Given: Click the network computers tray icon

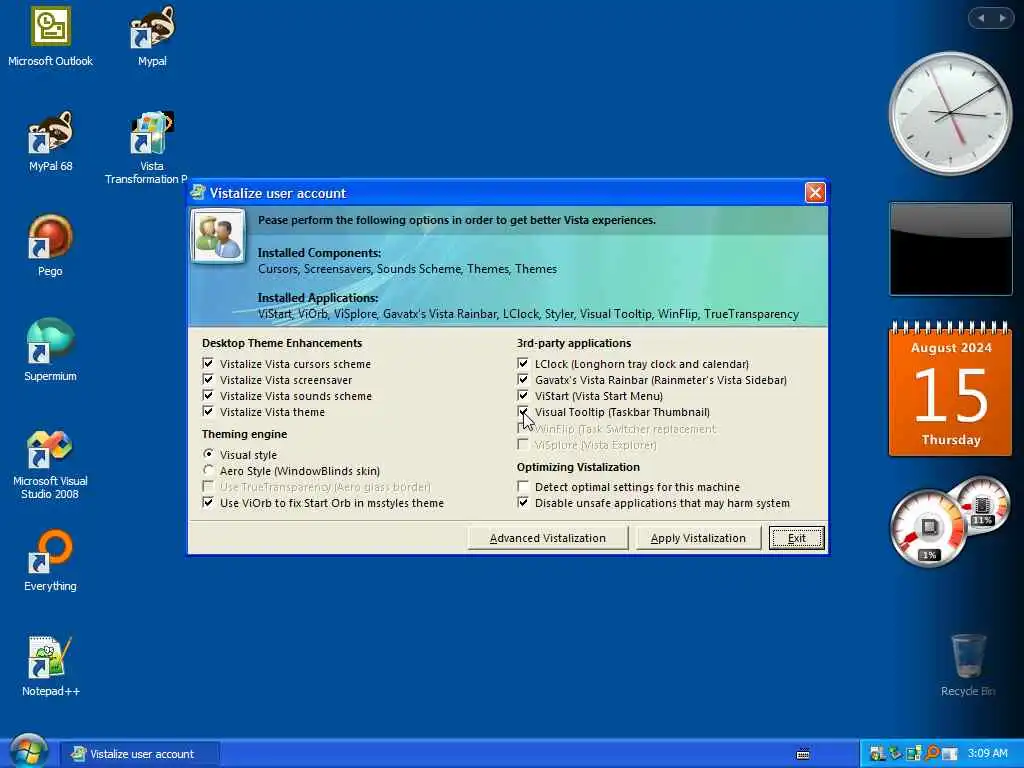Looking at the screenshot, I should 913,754.
